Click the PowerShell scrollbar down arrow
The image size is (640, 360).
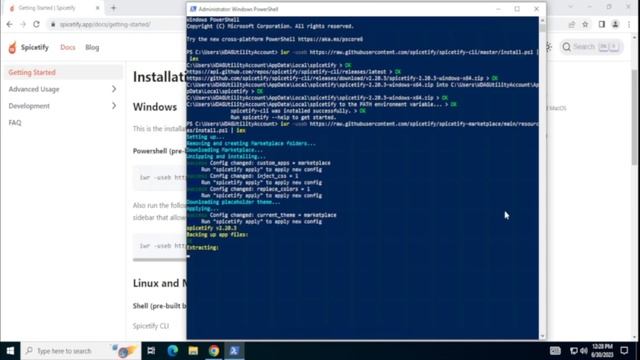pyautogui.click(x=542, y=336)
